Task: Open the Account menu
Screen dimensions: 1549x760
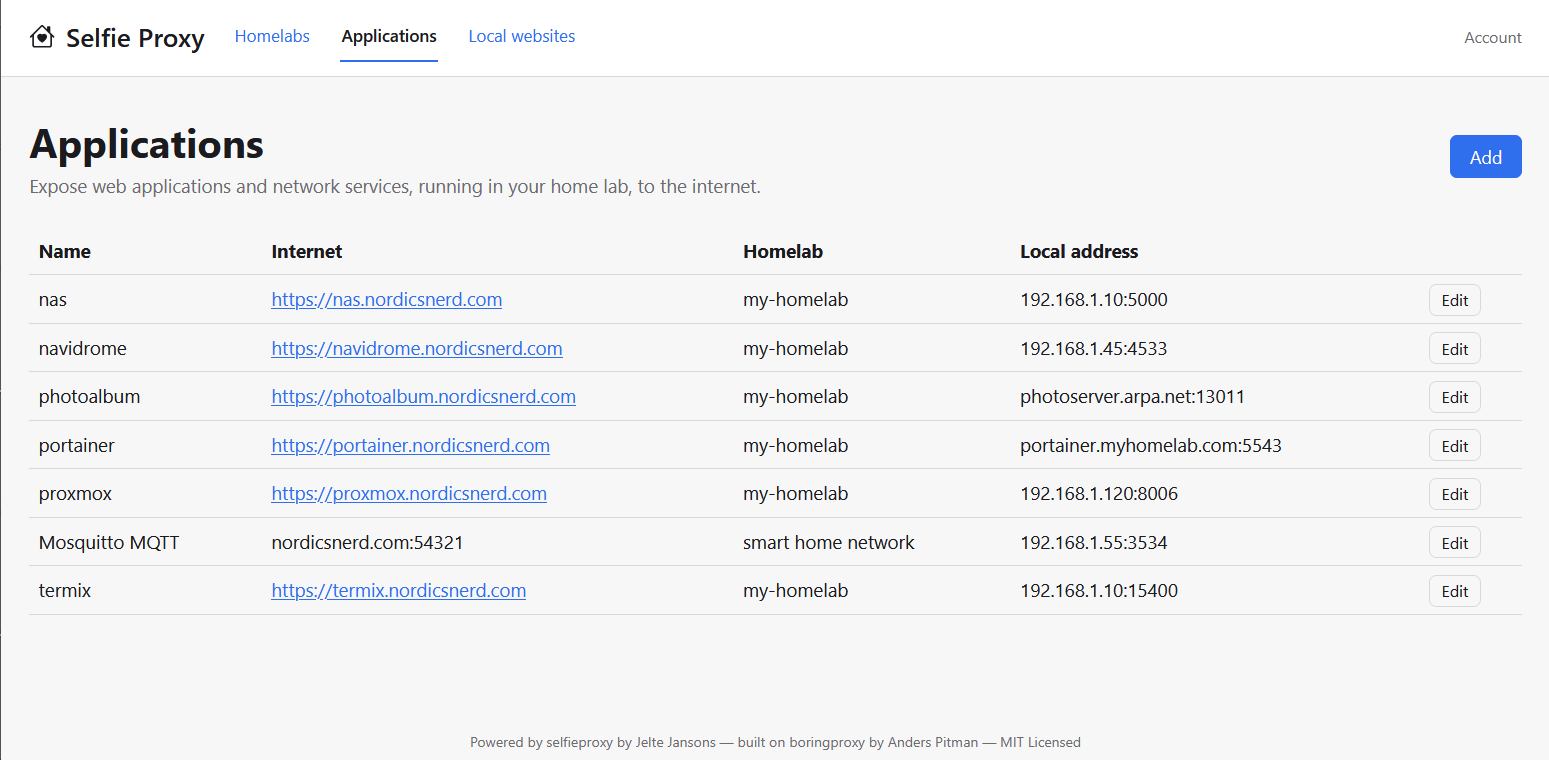Action: click(1493, 38)
